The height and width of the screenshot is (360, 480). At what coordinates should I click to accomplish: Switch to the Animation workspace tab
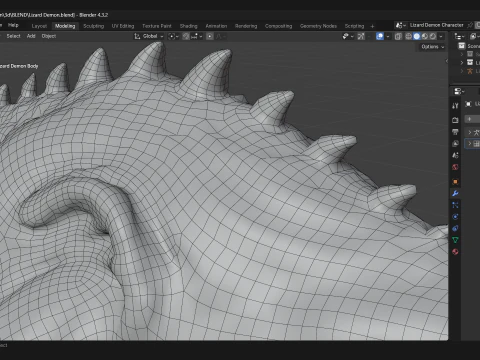click(216, 26)
